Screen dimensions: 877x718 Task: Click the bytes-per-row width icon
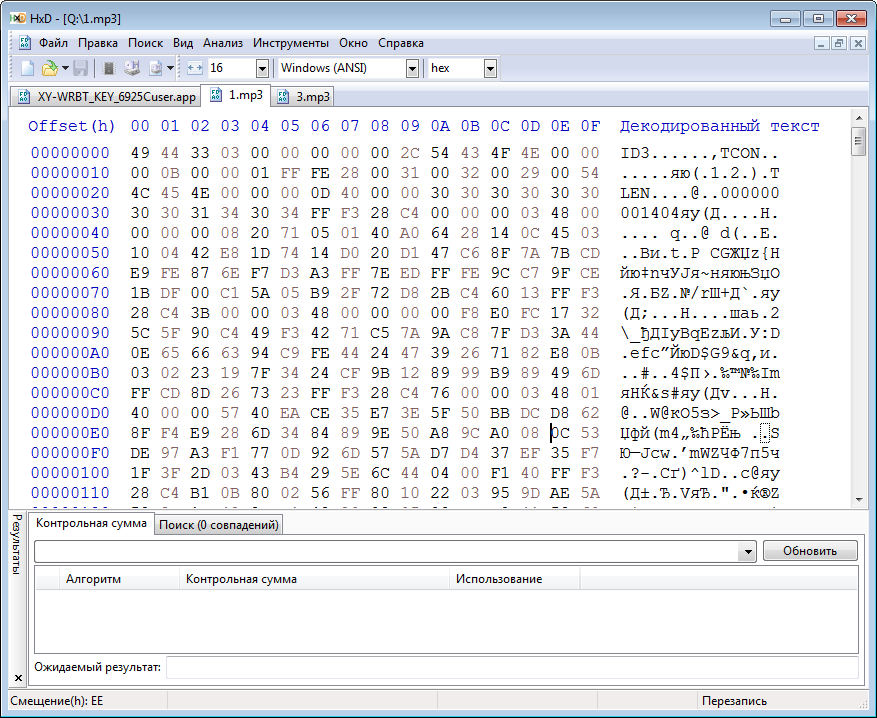tap(195, 68)
